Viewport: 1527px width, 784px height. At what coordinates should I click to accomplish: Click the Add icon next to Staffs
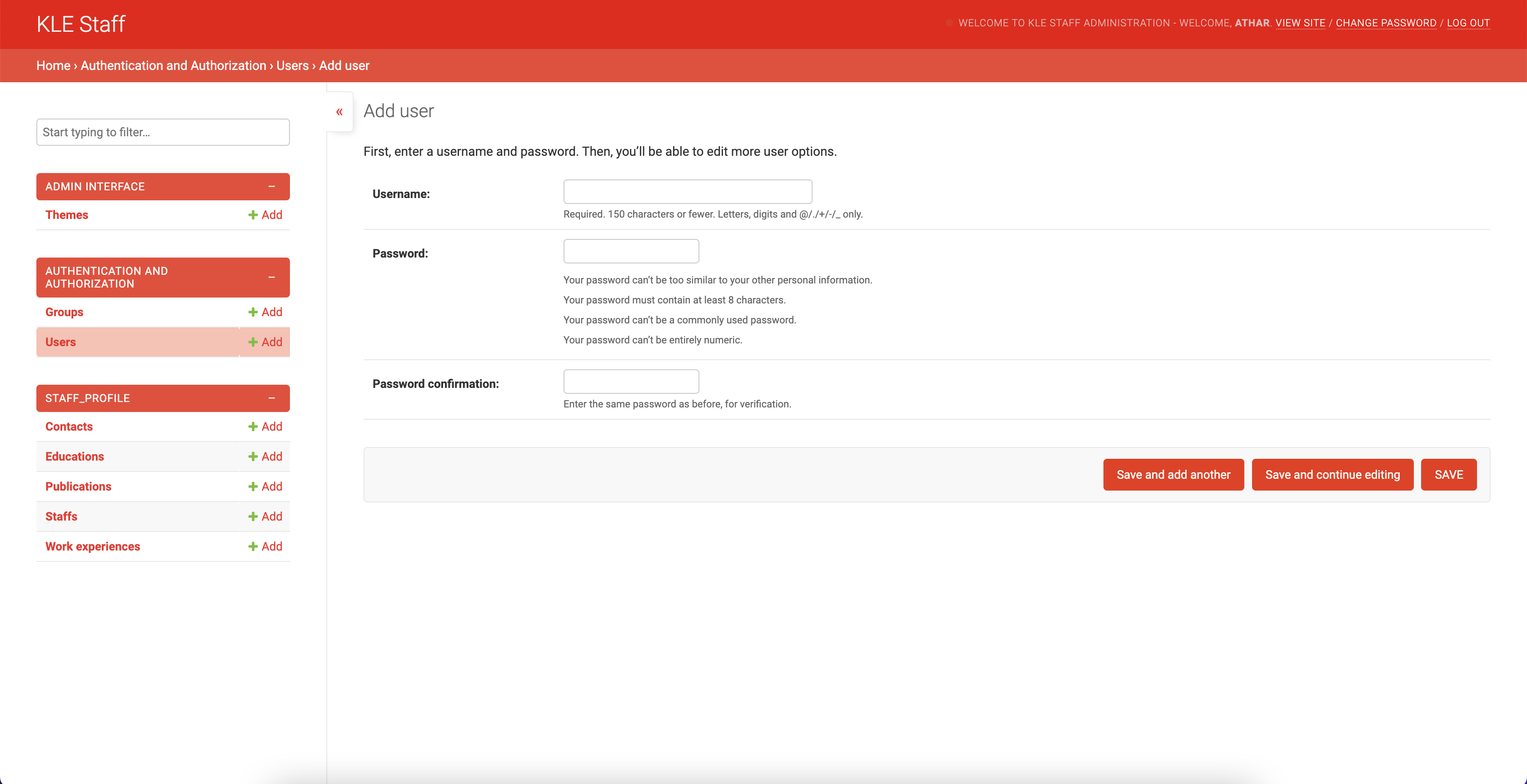coord(264,516)
